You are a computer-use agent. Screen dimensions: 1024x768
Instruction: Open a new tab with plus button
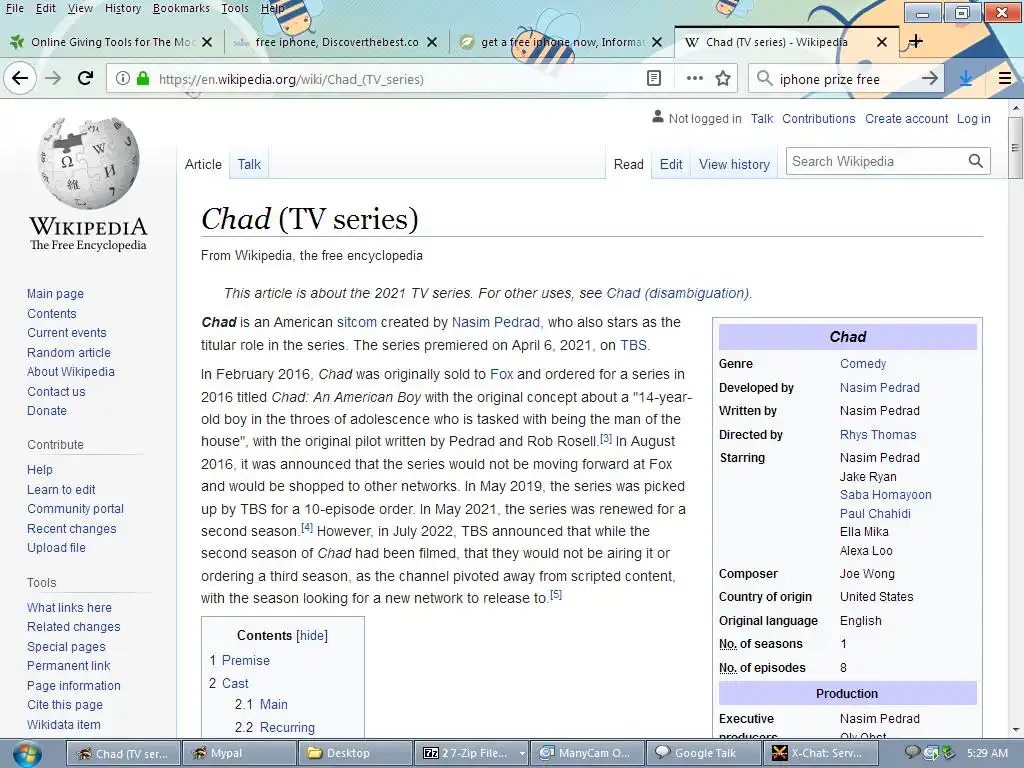[916, 42]
